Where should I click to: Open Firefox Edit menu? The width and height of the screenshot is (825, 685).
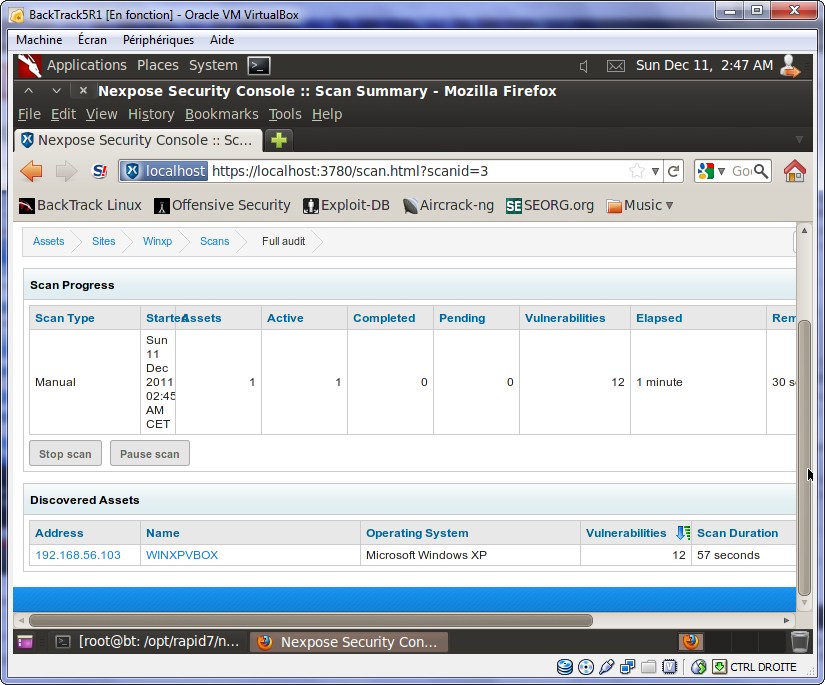coord(63,114)
